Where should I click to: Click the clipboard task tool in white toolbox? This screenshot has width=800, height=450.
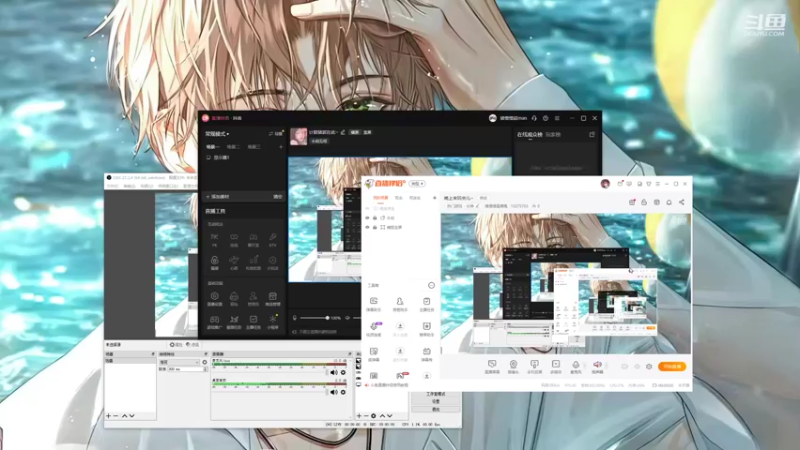point(427,304)
